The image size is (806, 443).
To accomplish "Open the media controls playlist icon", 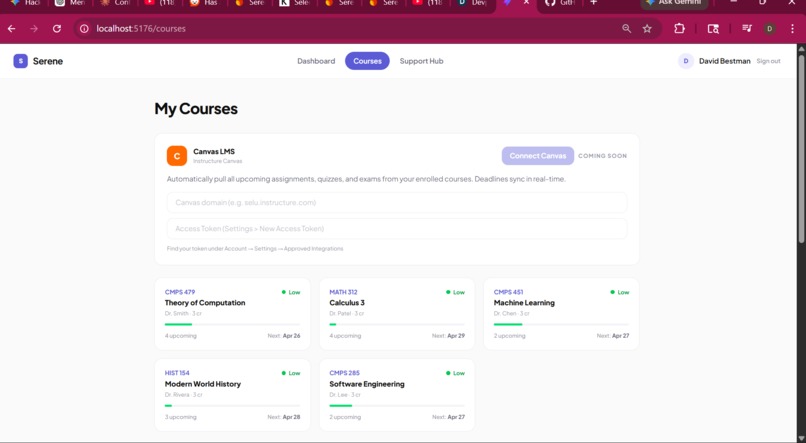I will (x=747, y=29).
